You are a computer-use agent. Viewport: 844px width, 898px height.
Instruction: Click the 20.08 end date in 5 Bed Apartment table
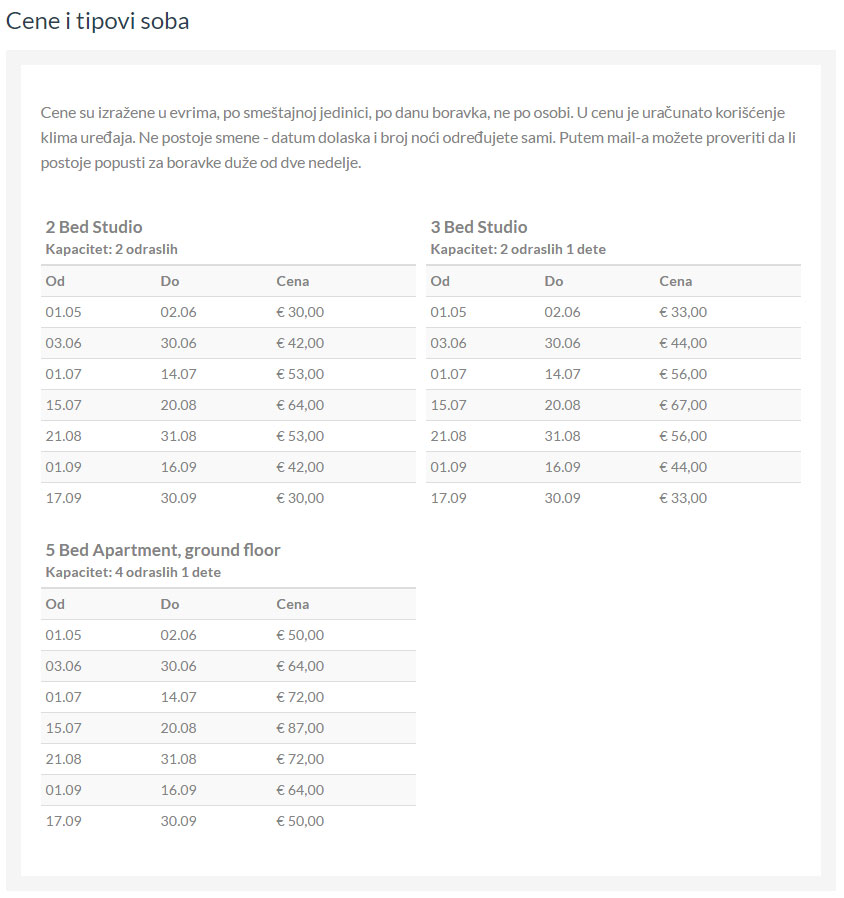coord(178,728)
